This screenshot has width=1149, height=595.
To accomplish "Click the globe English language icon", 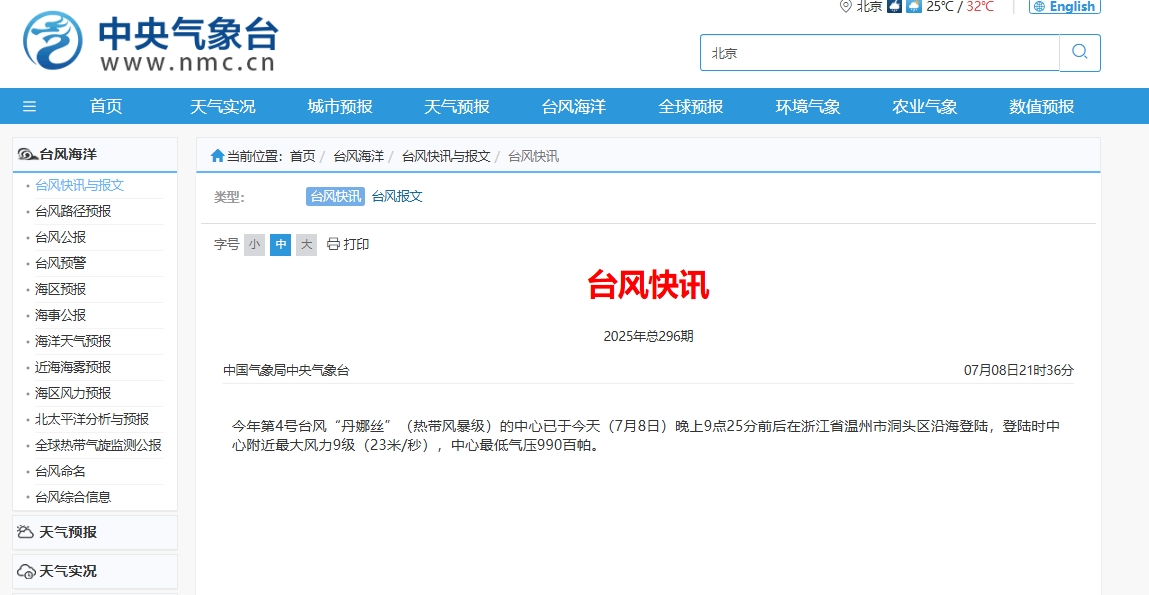I will click(x=1039, y=7).
